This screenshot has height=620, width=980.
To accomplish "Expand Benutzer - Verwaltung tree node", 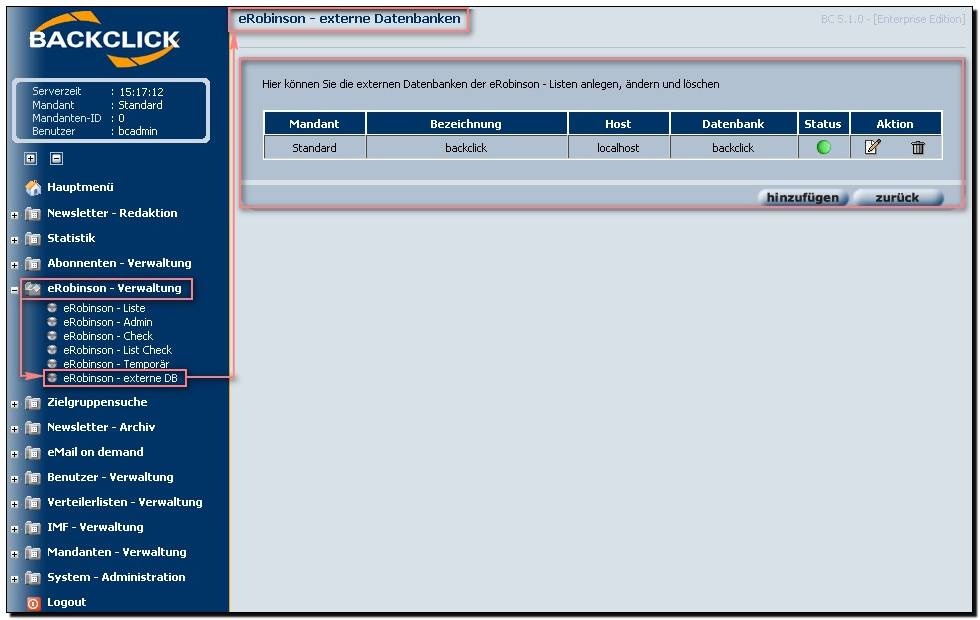I will click(14, 479).
